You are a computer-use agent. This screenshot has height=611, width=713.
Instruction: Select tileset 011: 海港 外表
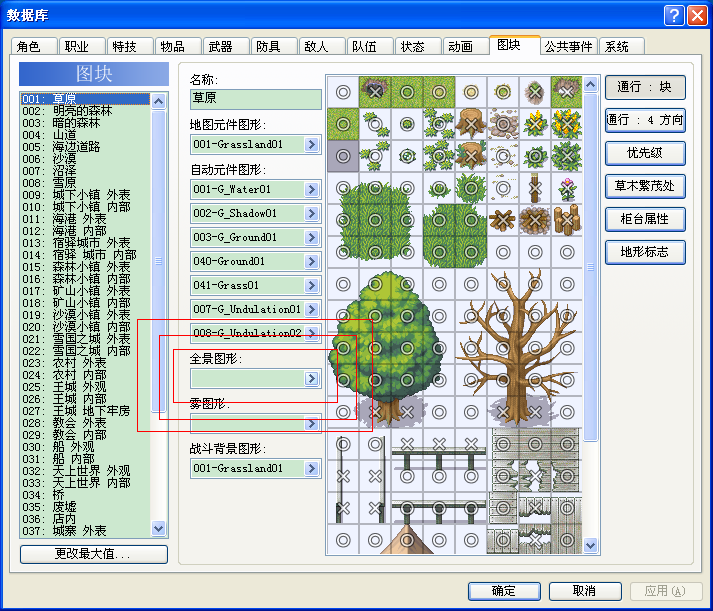coord(85,219)
